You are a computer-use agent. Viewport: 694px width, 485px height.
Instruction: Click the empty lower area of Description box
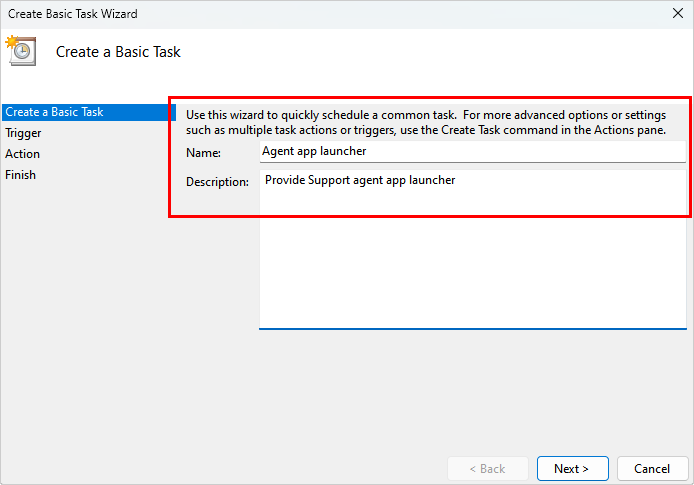[x=472, y=280]
